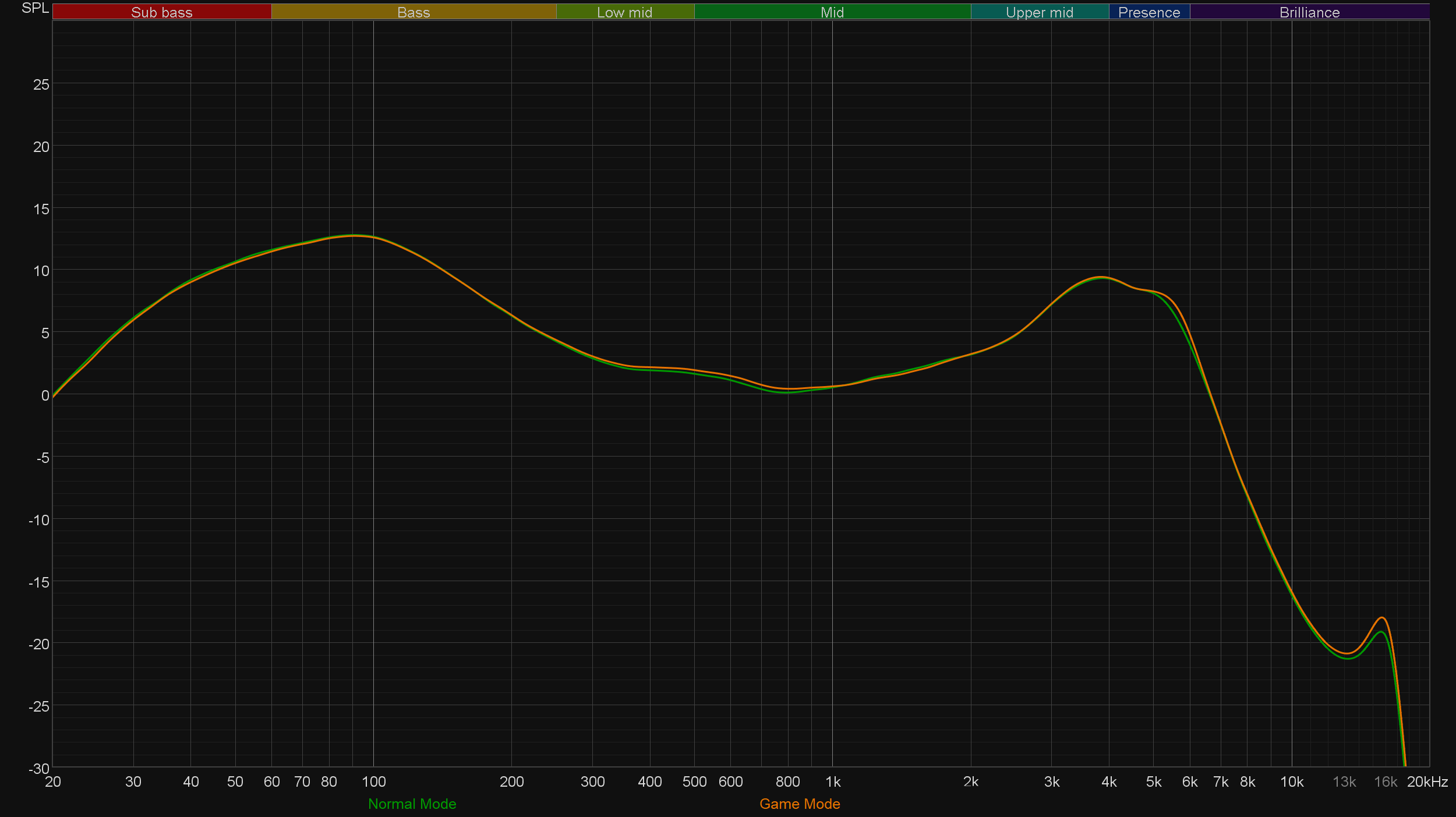The image size is (1456, 817).
Task: Click the 1k frequency axis label
Action: click(833, 781)
